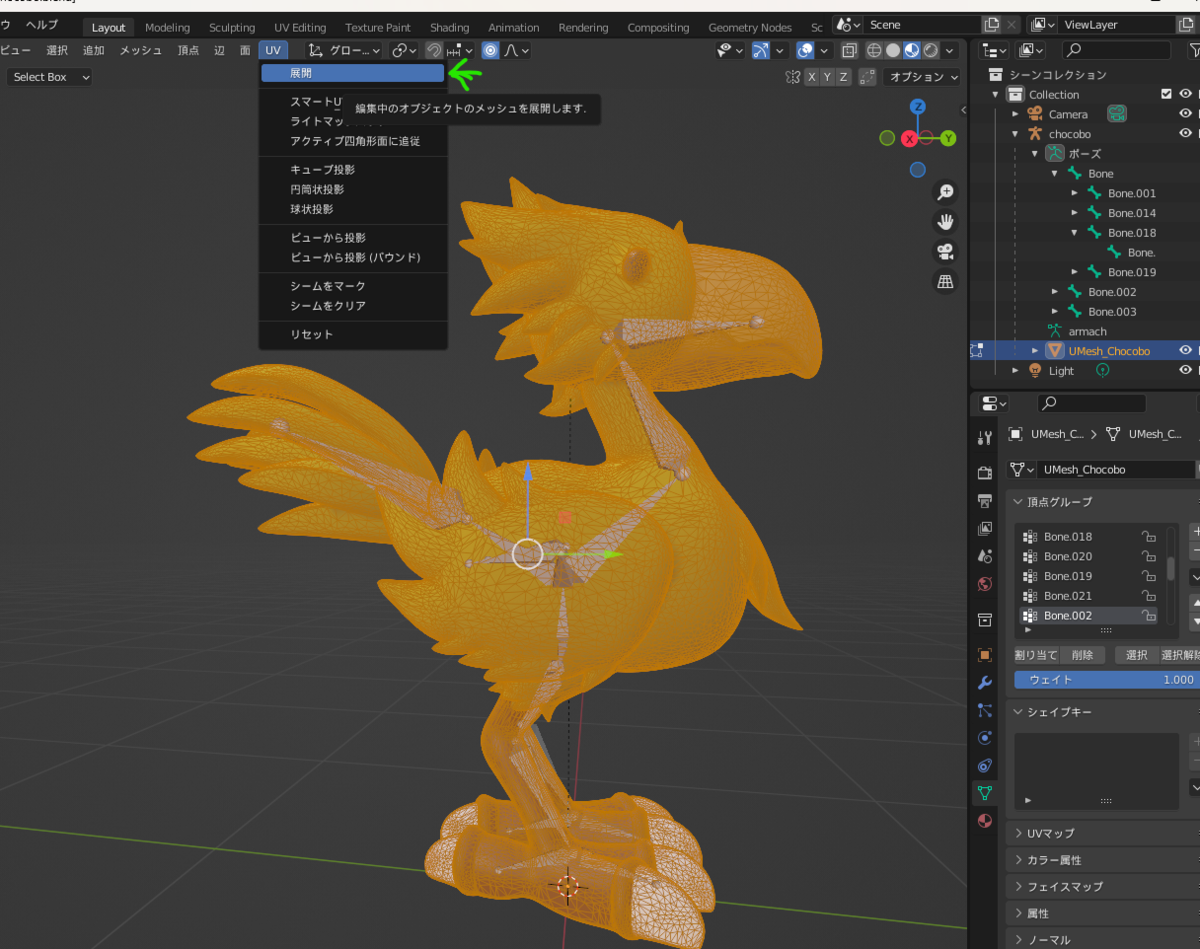Open the shading options dropdown arrow
This screenshot has width=1200, height=949.
pyautogui.click(x=950, y=50)
